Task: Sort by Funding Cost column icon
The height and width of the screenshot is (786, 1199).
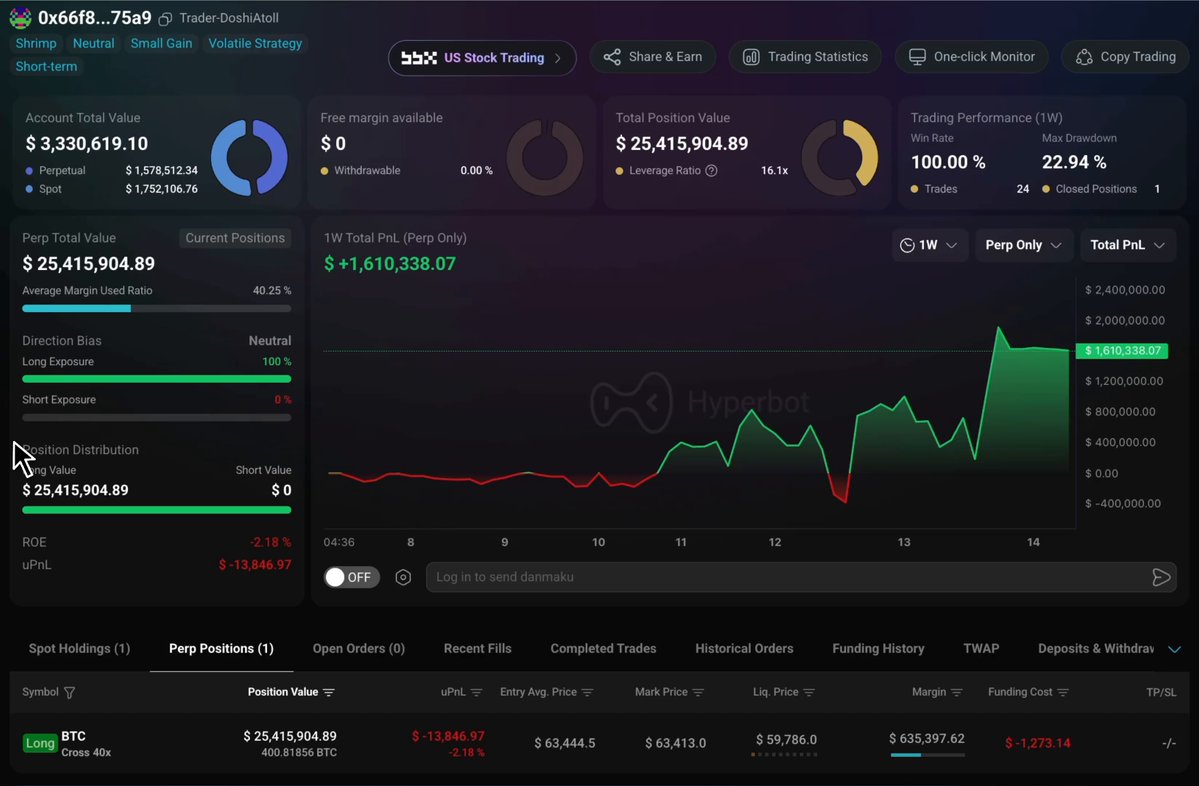Action: point(1063,693)
